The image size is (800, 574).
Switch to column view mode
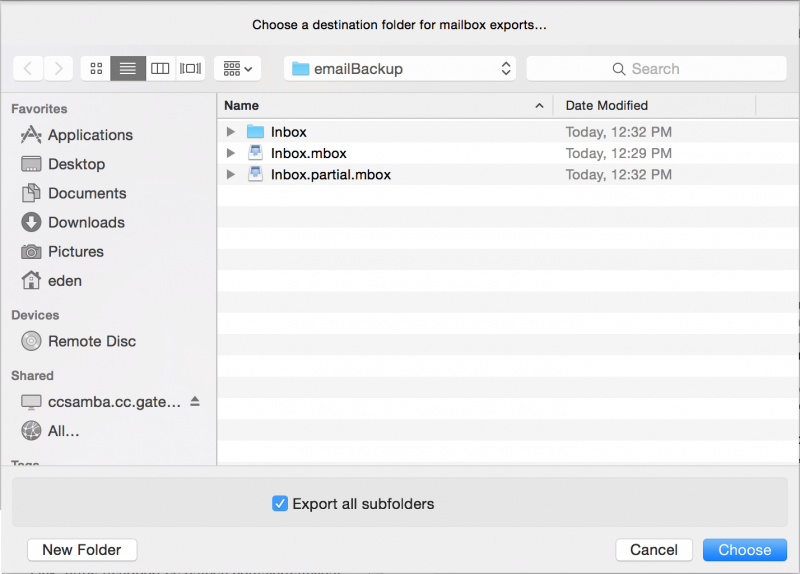160,69
